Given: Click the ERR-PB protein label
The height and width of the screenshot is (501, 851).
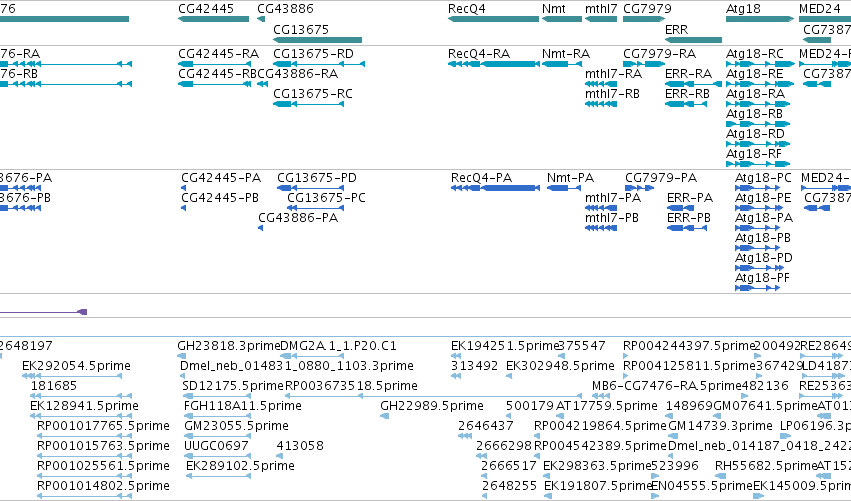Looking at the screenshot, I should [x=689, y=218].
